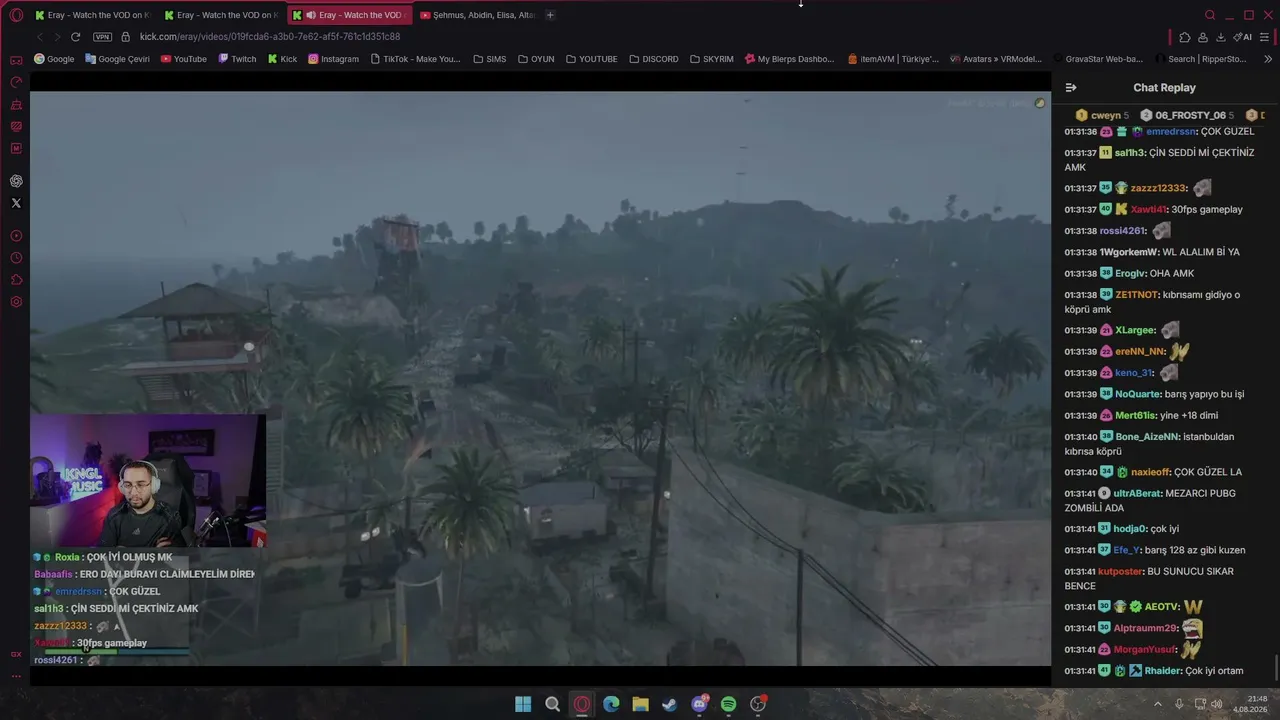This screenshot has width=1280, height=720.
Task: Open the YouTube bookmark
Action: click(x=183, y=59)
